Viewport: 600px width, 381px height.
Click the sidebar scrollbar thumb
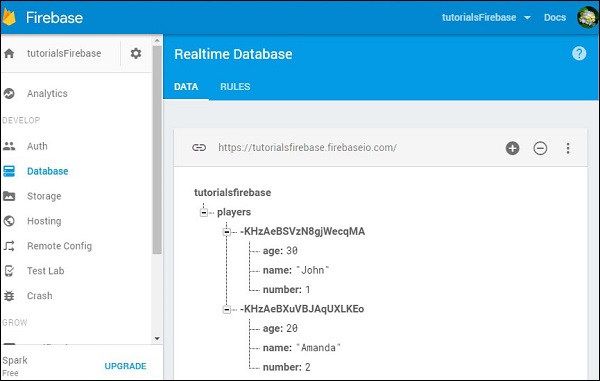pos(157,149)
